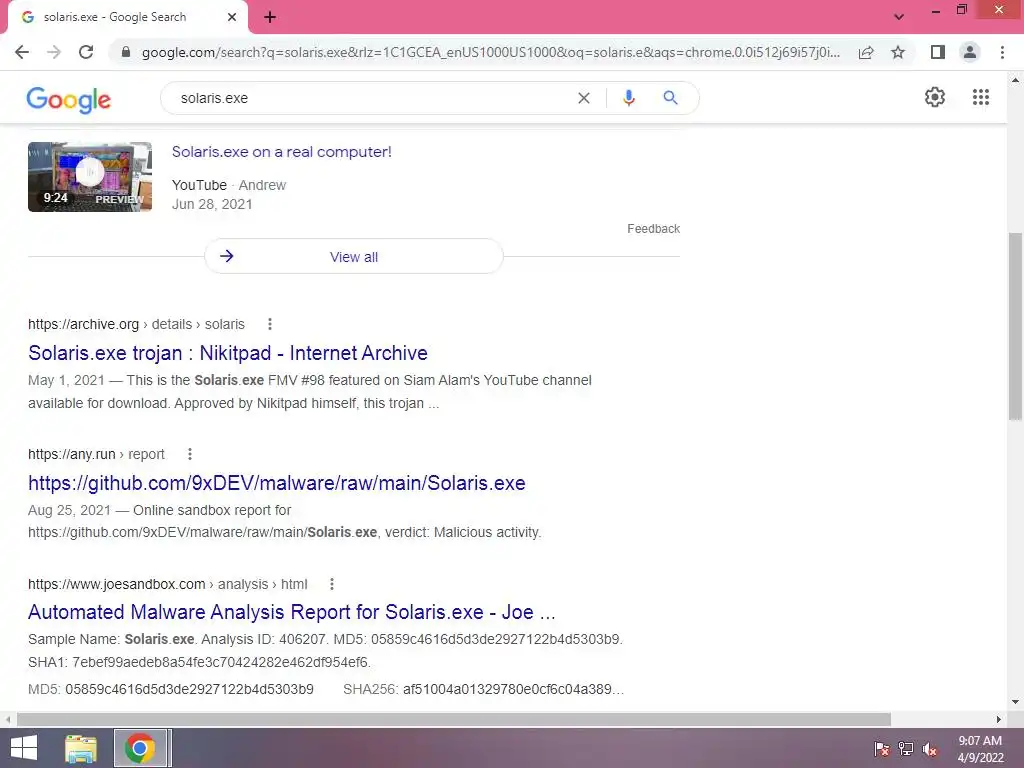The width and height of the screenshot is (1024, 768).
Task: Submit search with the magnifier icon
Action: tap(670, 98)
